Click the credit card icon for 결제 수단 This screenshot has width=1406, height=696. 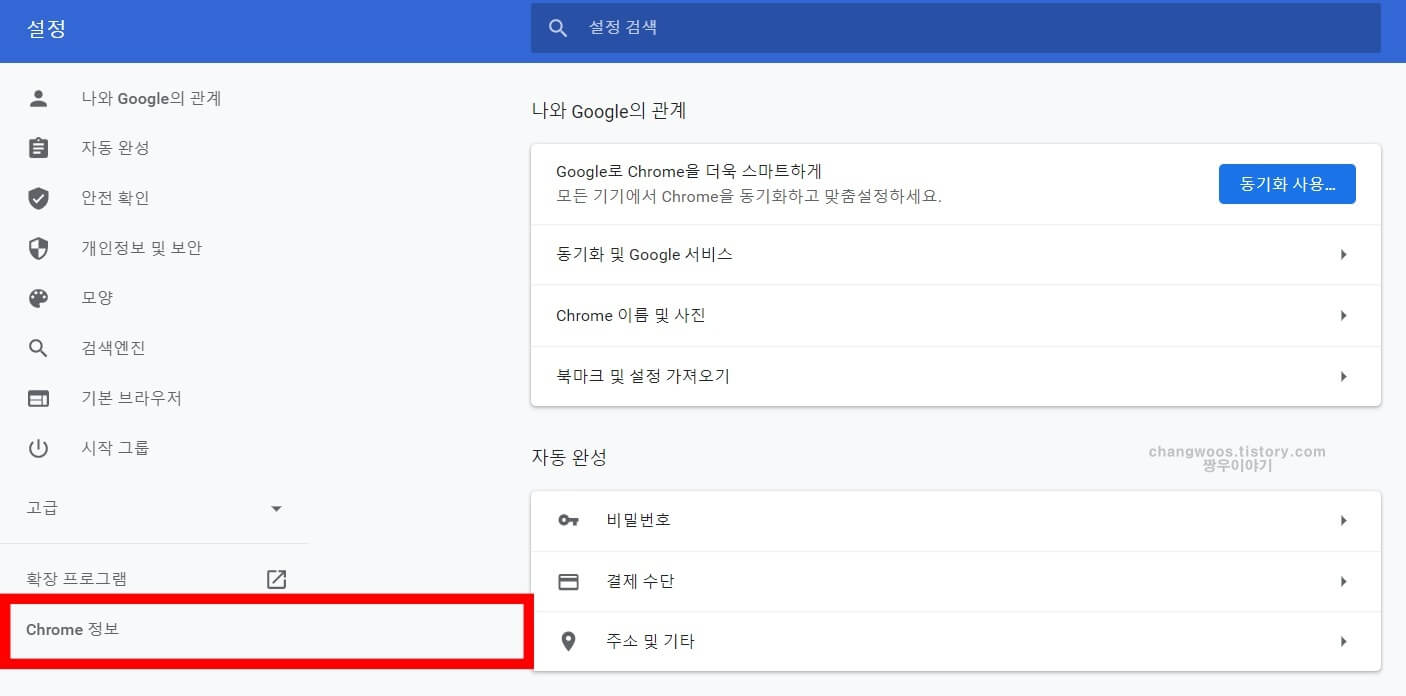tap(568, 581)
